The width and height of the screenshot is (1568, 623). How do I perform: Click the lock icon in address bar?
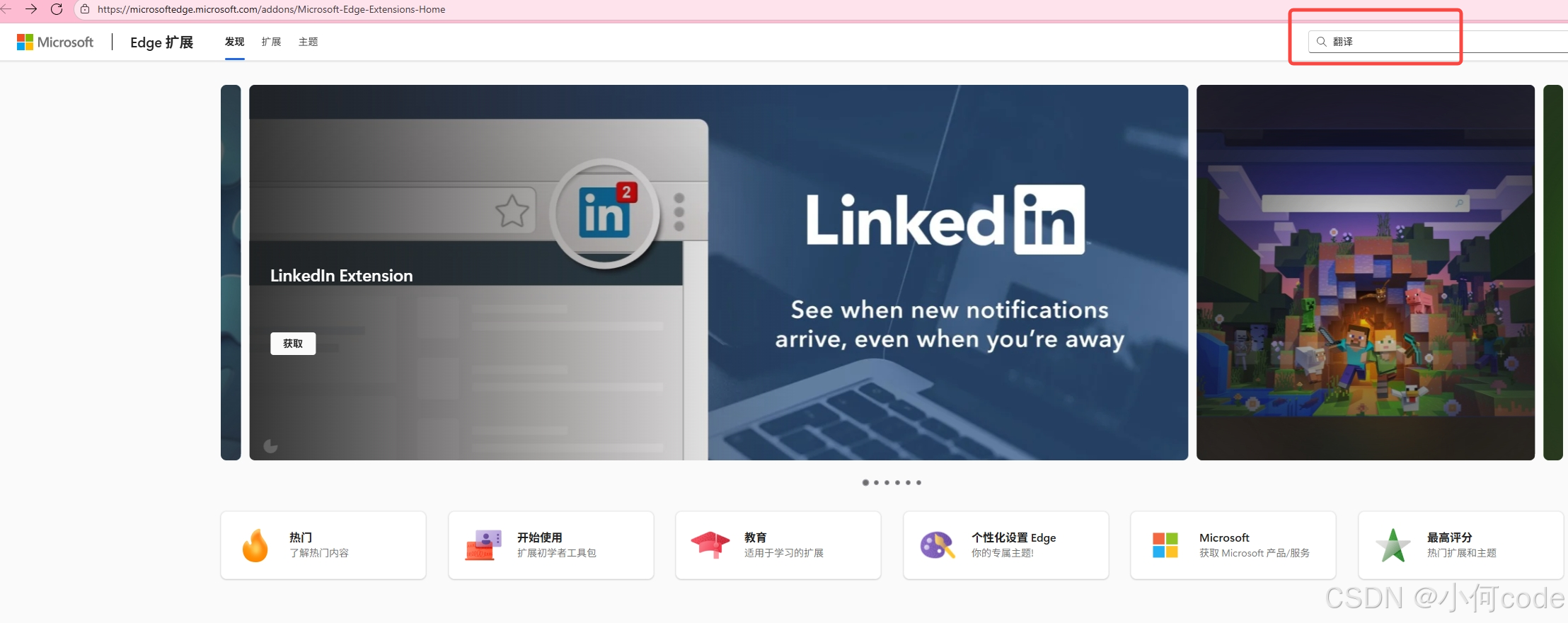[x=85, y=9]
